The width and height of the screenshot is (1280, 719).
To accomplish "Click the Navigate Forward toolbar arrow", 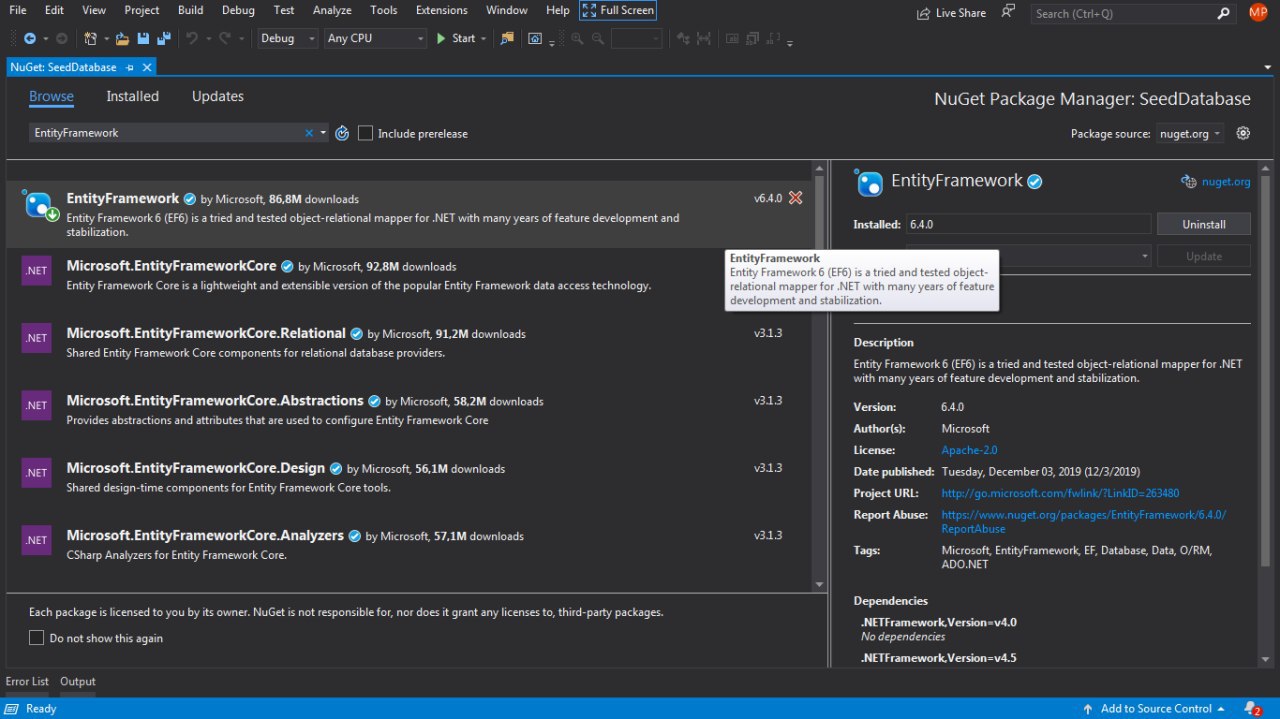I will click(61, 38).
